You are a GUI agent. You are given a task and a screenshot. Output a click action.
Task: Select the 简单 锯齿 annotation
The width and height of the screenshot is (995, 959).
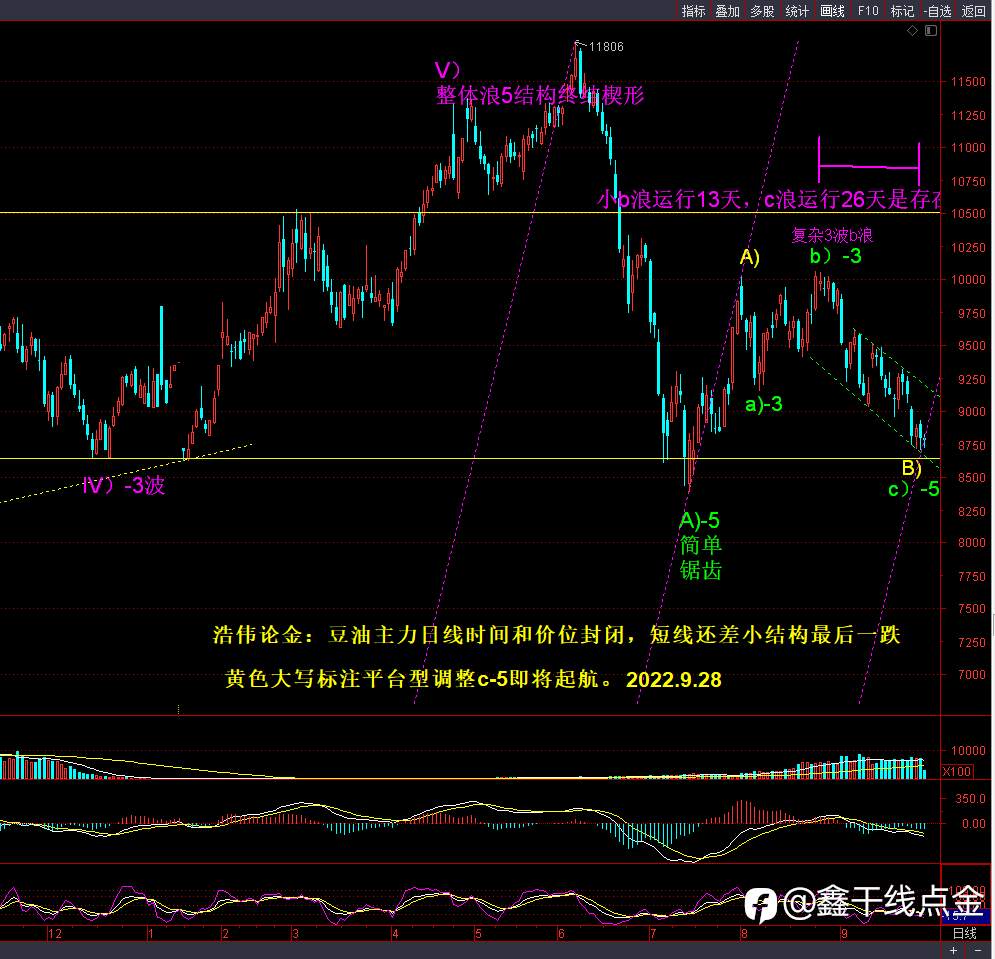tap(701, 558)
